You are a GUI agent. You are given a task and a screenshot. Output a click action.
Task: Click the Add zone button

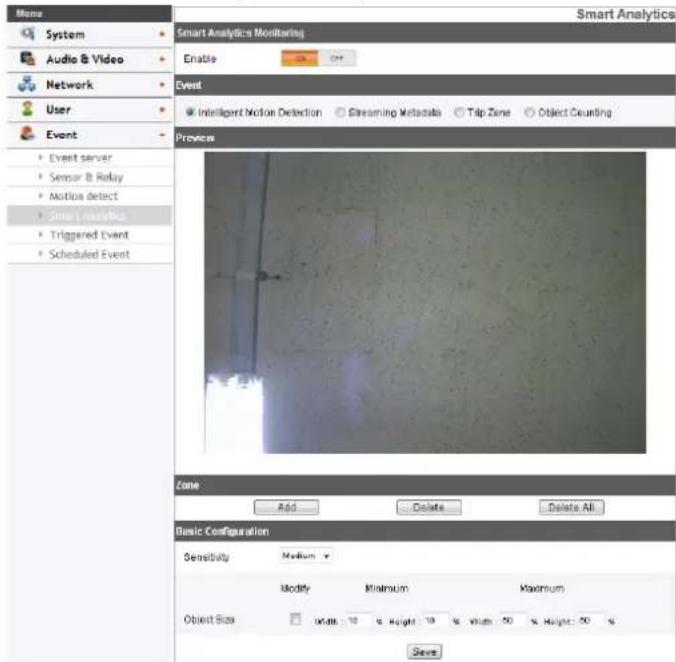click(x=286, y=507)
